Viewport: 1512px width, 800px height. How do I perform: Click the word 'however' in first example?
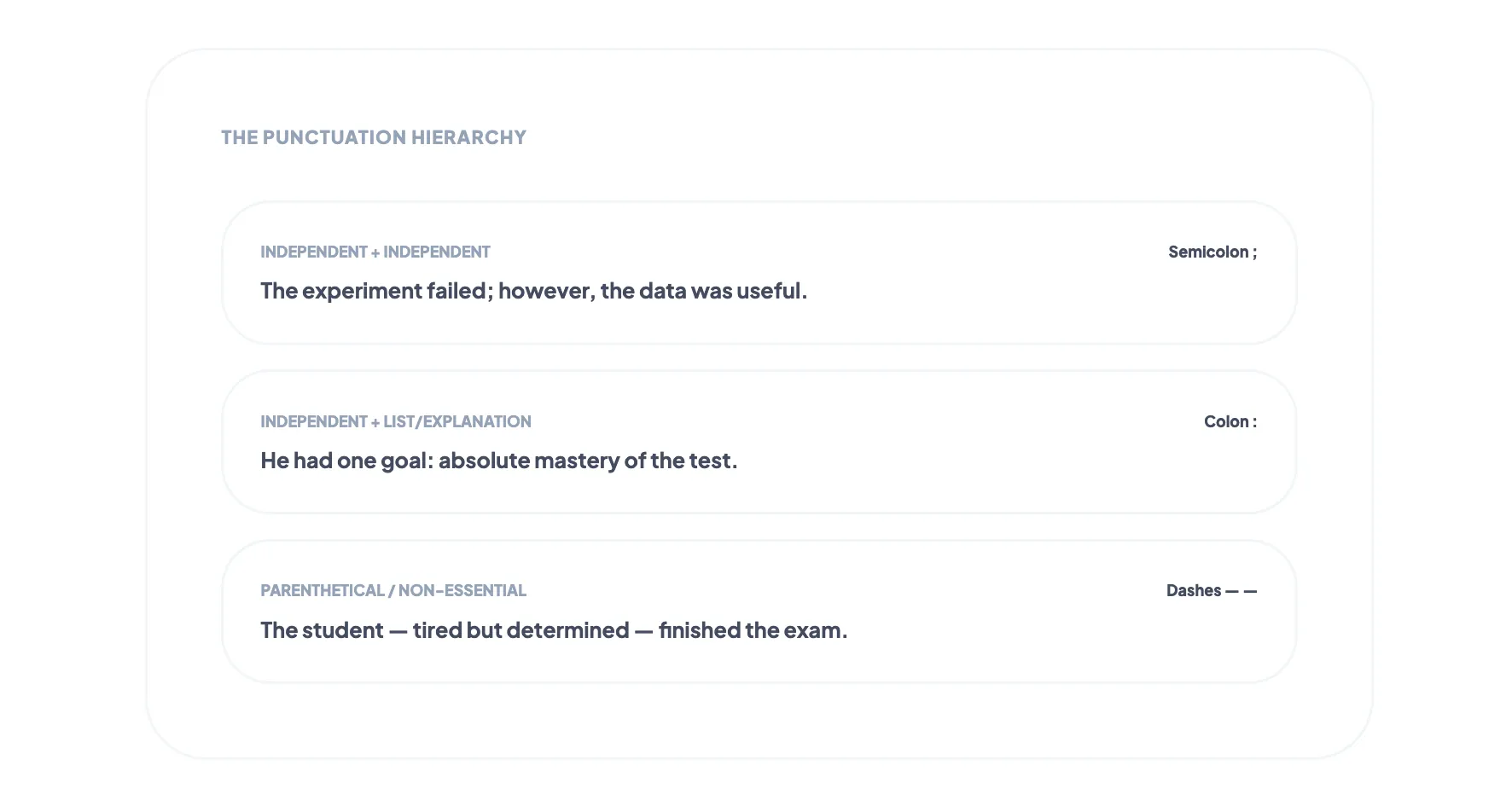[544, 291]
